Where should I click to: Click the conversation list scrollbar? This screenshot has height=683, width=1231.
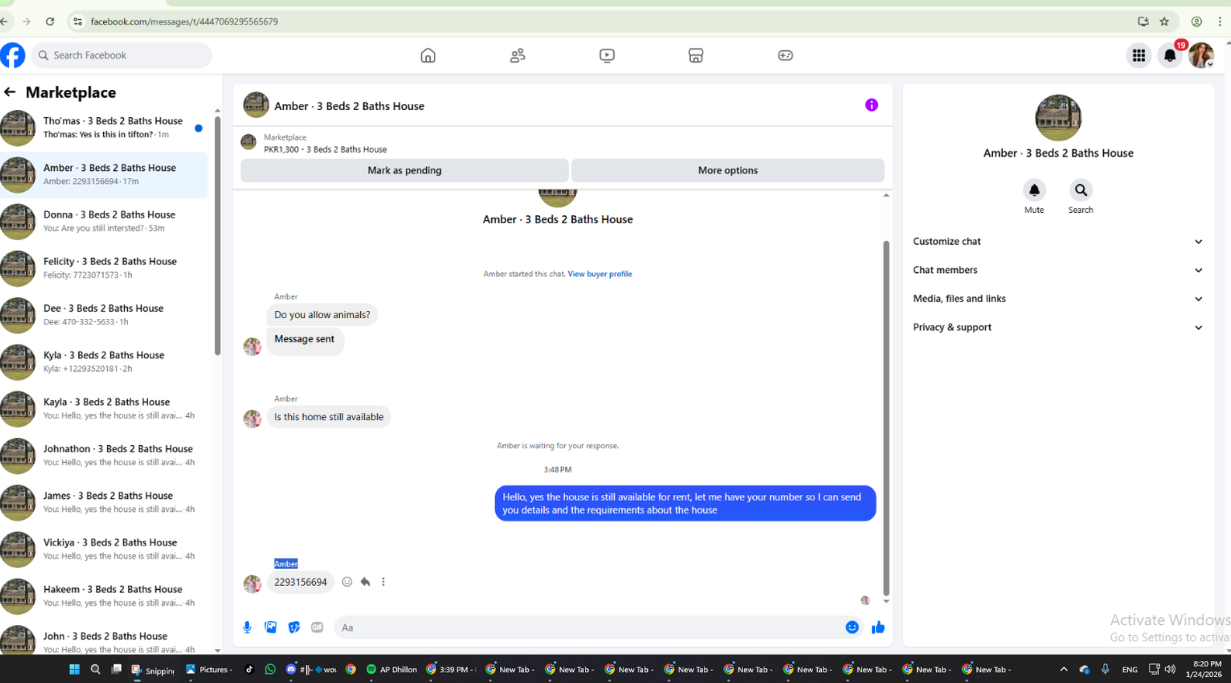[x=217, y=235]
